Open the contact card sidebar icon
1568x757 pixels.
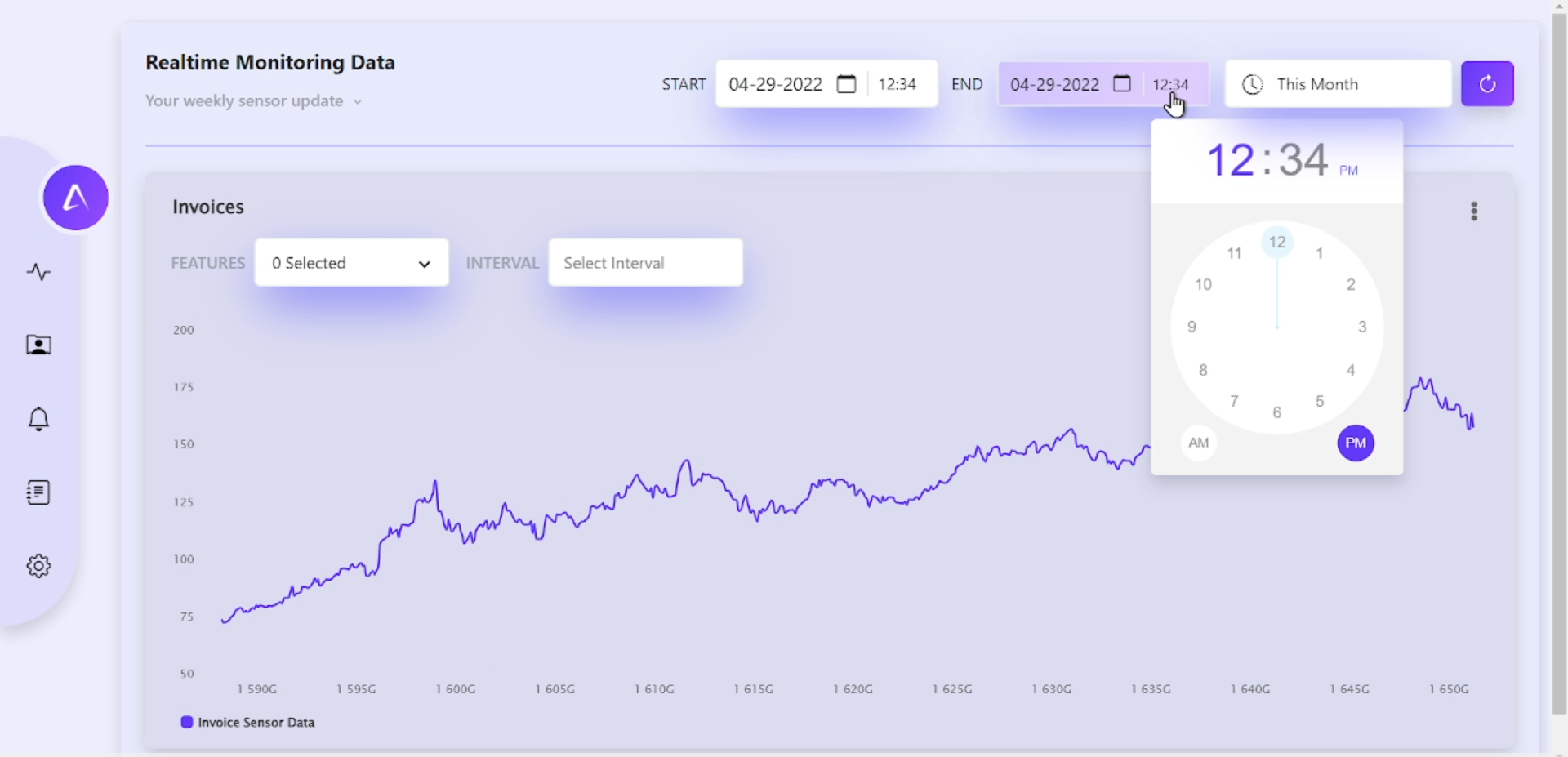click(x=38, y=345)
